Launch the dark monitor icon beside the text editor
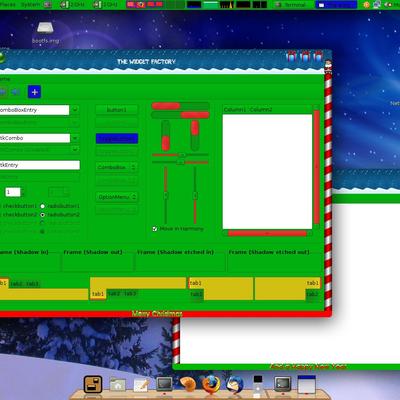This screenshot has height=400, width=400. [x=164, y=384]
